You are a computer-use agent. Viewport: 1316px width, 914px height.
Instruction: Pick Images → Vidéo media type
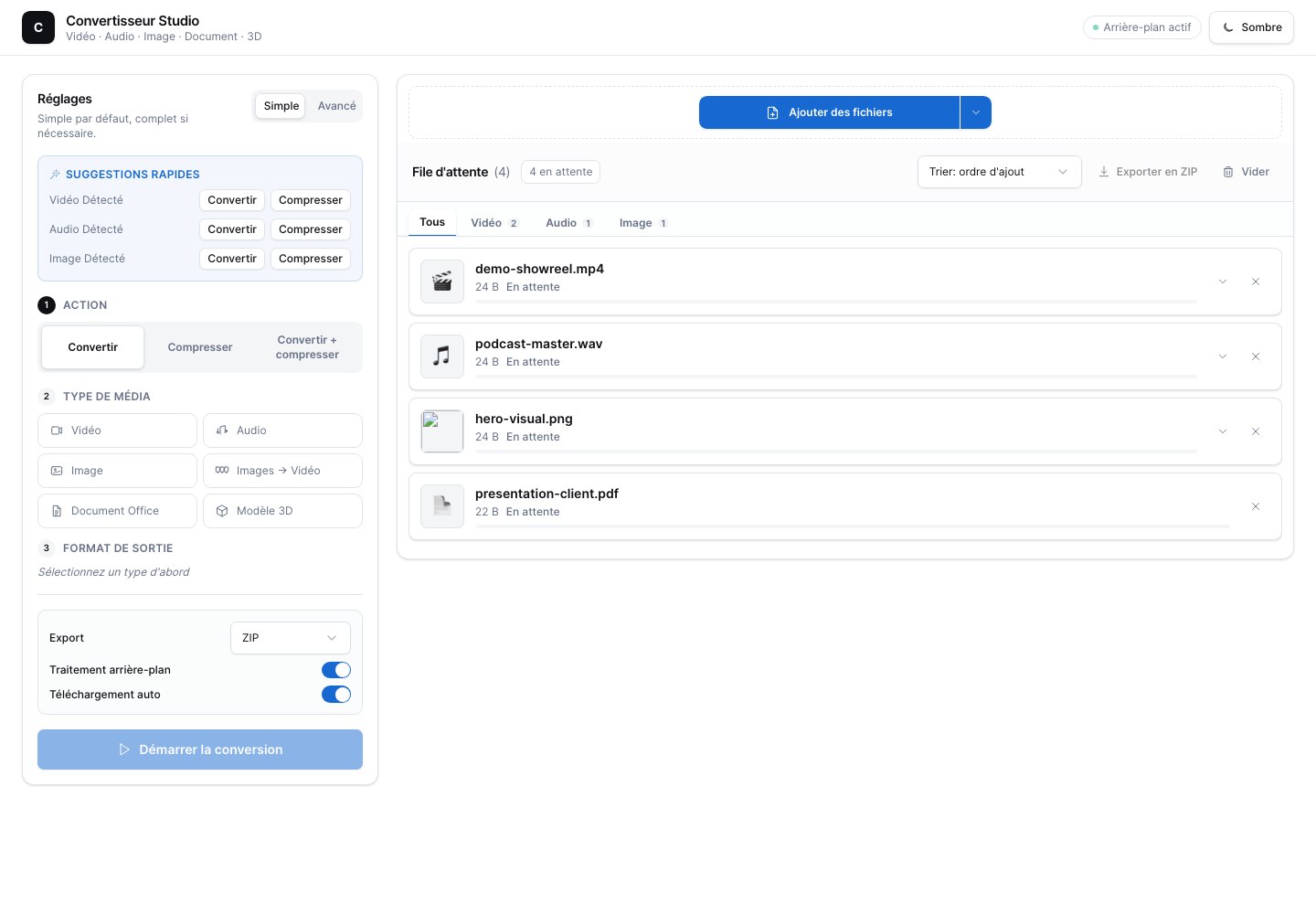pos(282,471)
